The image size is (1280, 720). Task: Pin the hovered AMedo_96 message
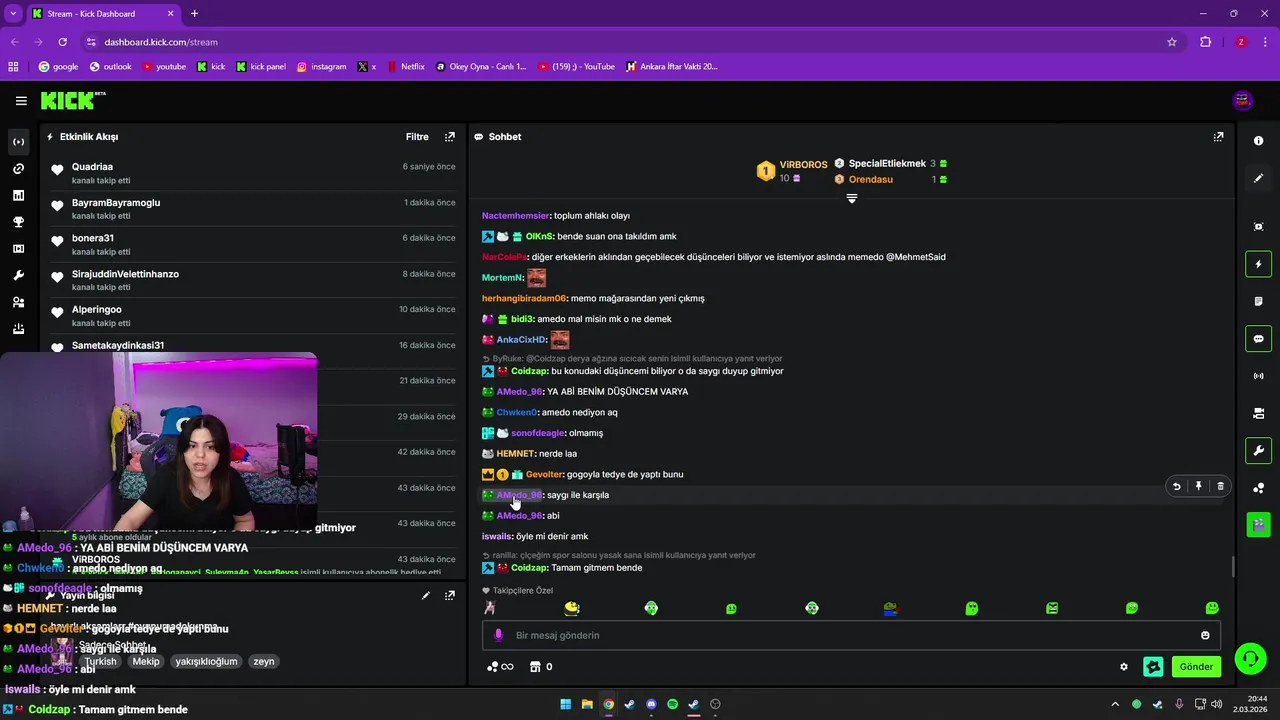[x=1198, y=486]
